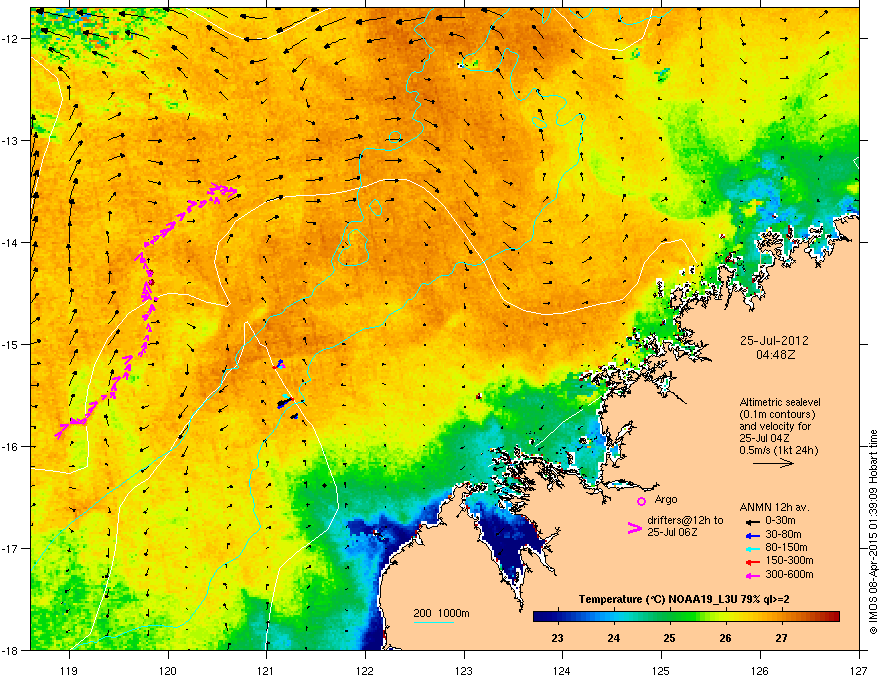Click the longitude axis label '121'
Image resolution: width=880 pixels, height=680 pixels.
(x=266, y=670)
